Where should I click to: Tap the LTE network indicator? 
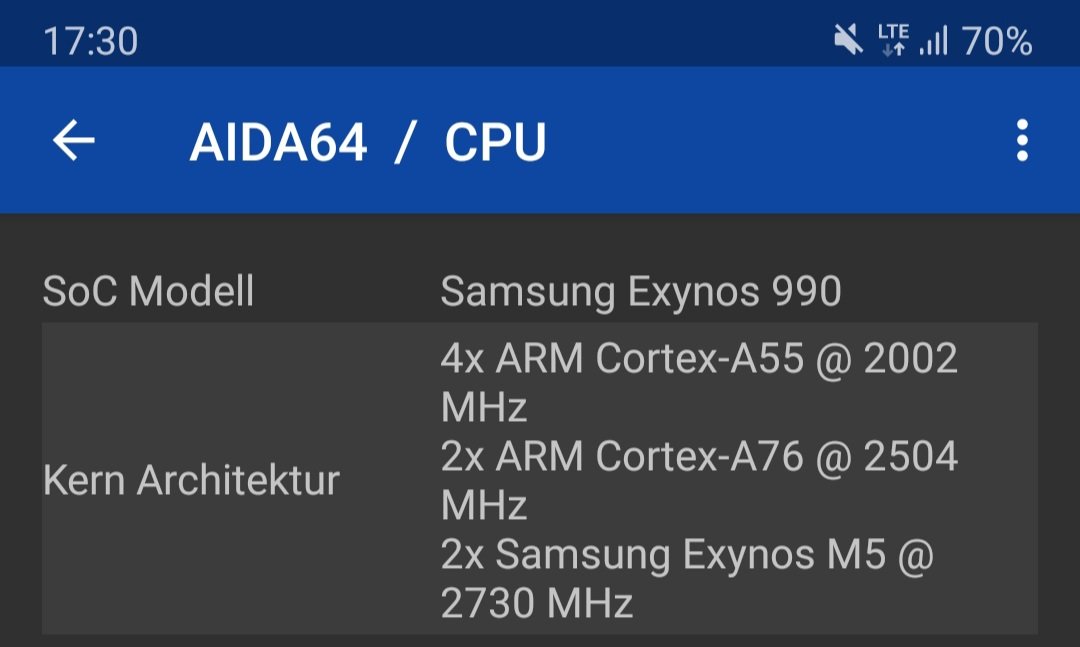point(893,32)
